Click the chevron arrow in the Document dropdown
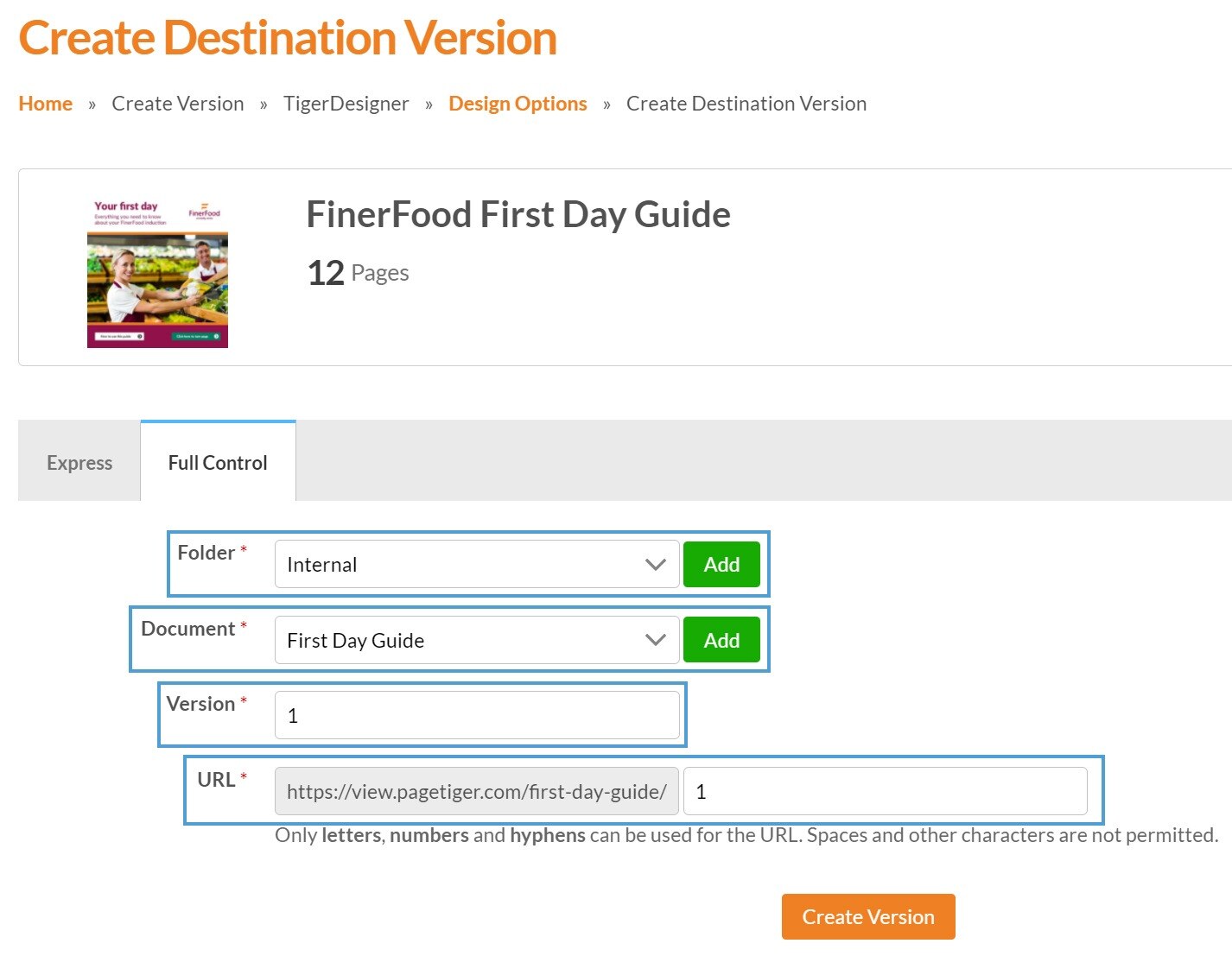 tap(656, 641)
